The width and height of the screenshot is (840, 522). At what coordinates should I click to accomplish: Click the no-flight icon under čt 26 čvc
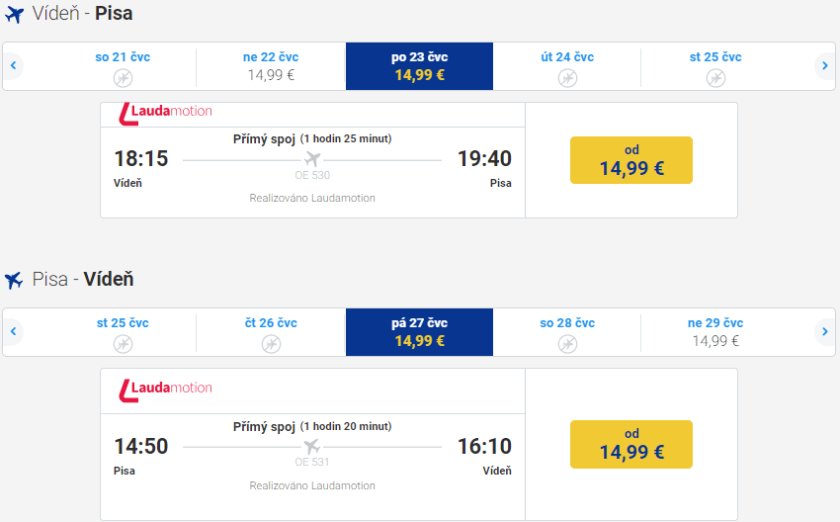point(271,343)
